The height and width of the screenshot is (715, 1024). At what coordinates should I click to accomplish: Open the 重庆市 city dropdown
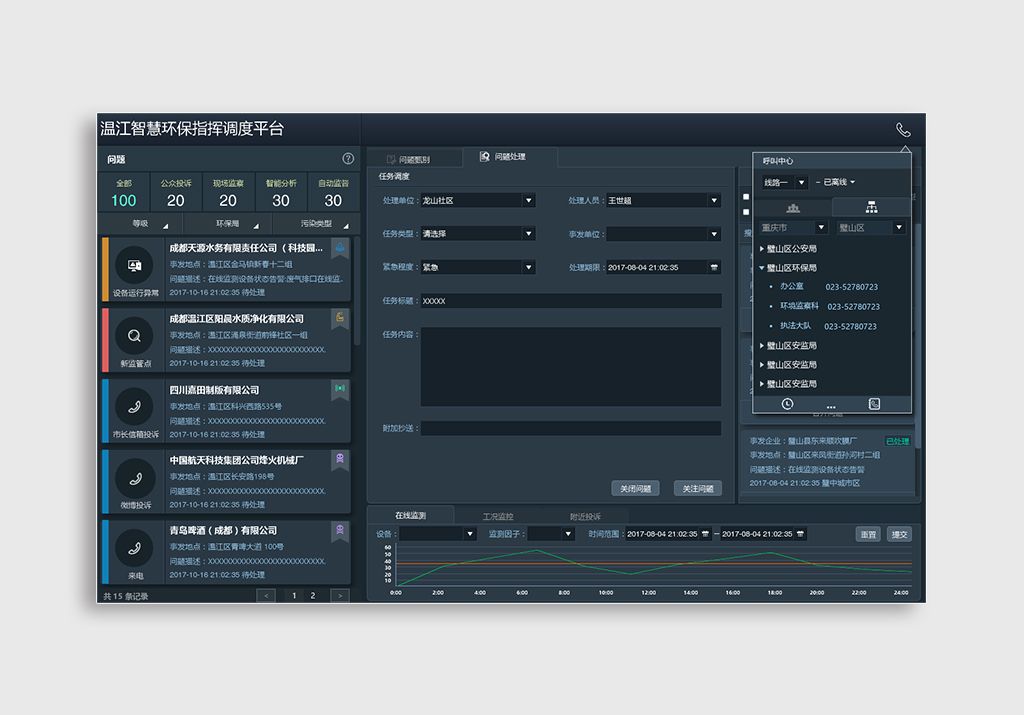(793, 227)
